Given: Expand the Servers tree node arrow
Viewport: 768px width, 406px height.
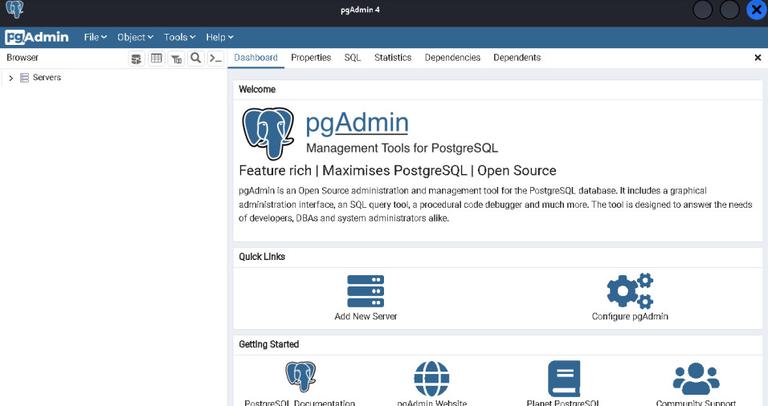Looking at the screenshot, I should click(11, 78).
